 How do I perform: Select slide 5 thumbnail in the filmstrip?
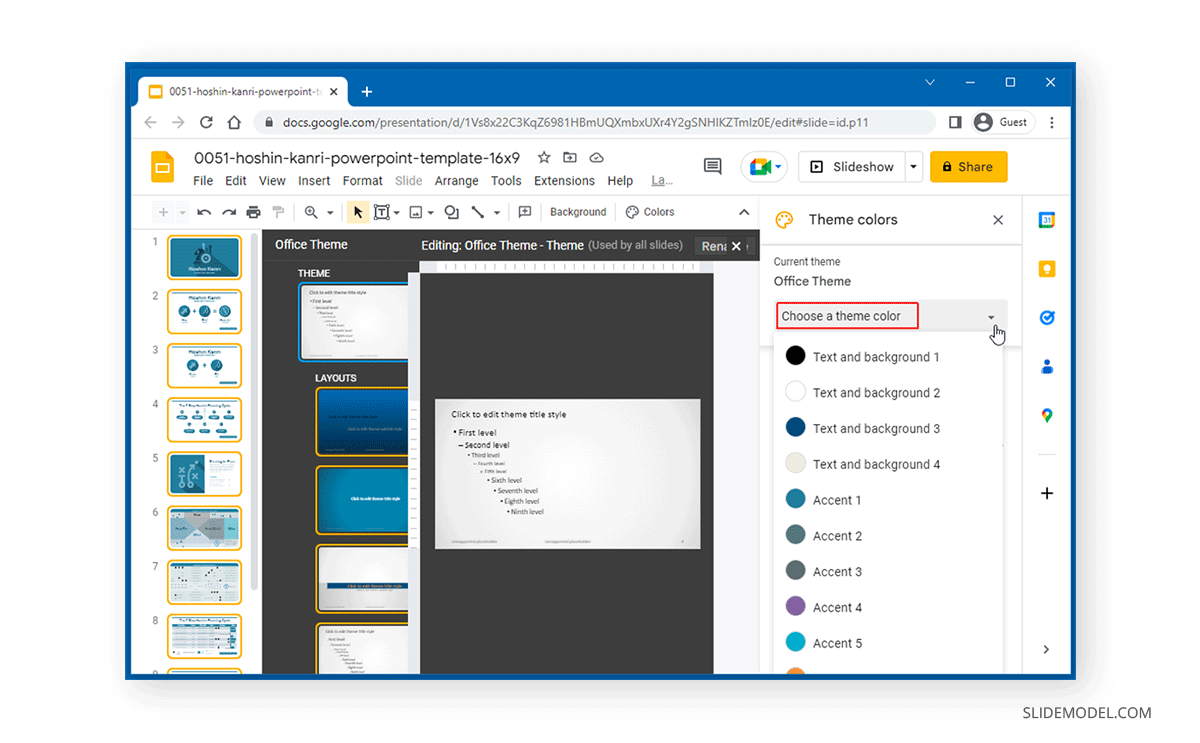[x=204, y=474]
